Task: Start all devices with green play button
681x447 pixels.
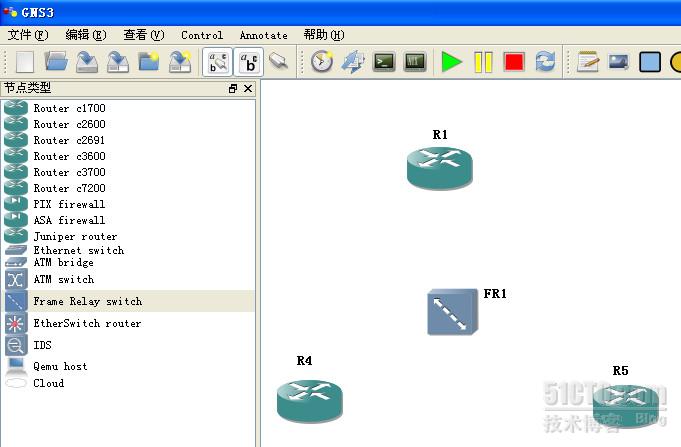Action: (451, 62)
